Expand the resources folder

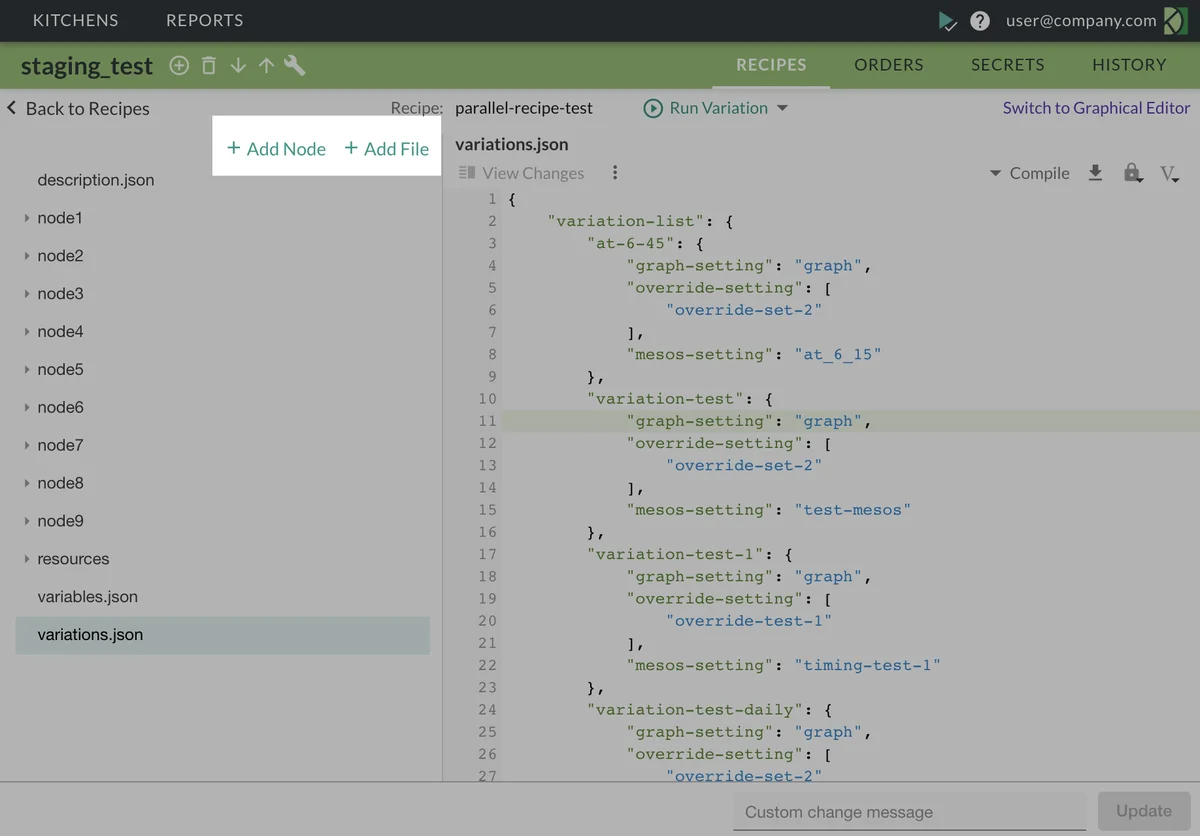pyautogui.click(x=27, y=559)
